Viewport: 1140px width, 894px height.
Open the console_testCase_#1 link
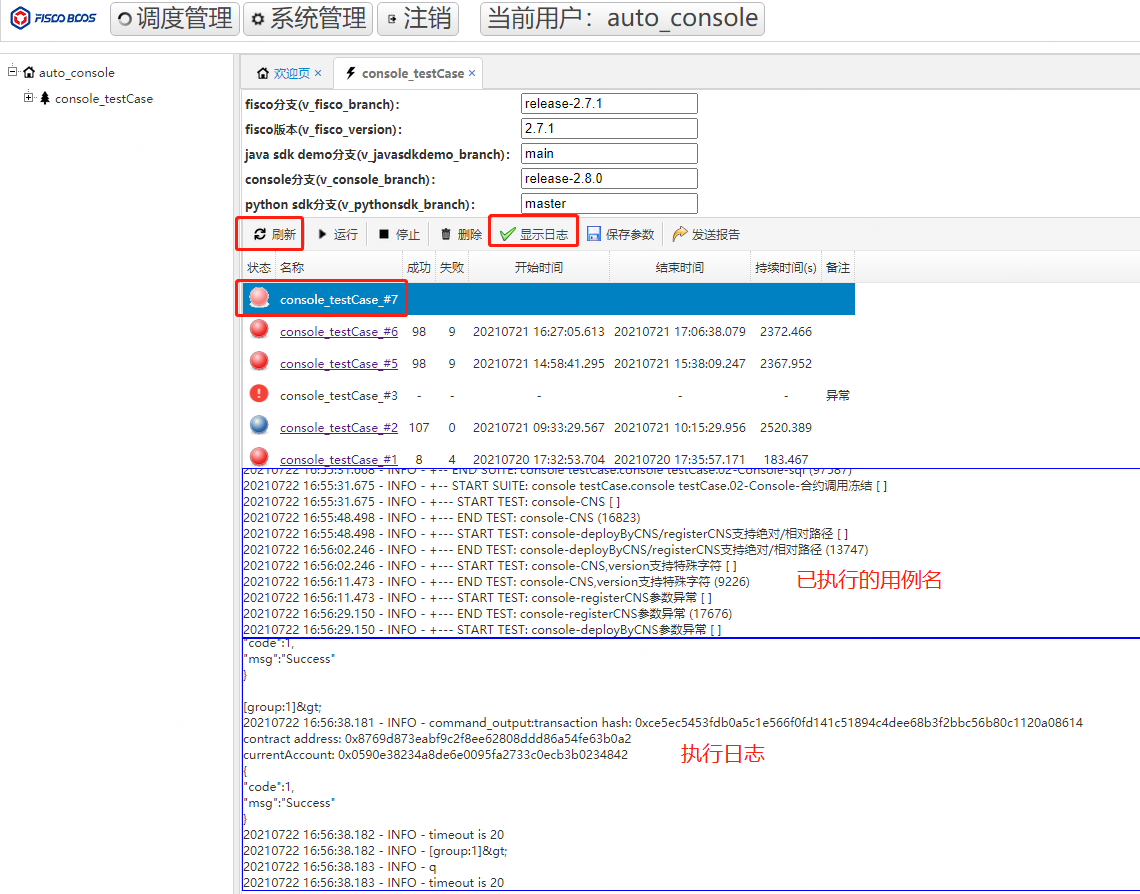[x=339, y=459]
